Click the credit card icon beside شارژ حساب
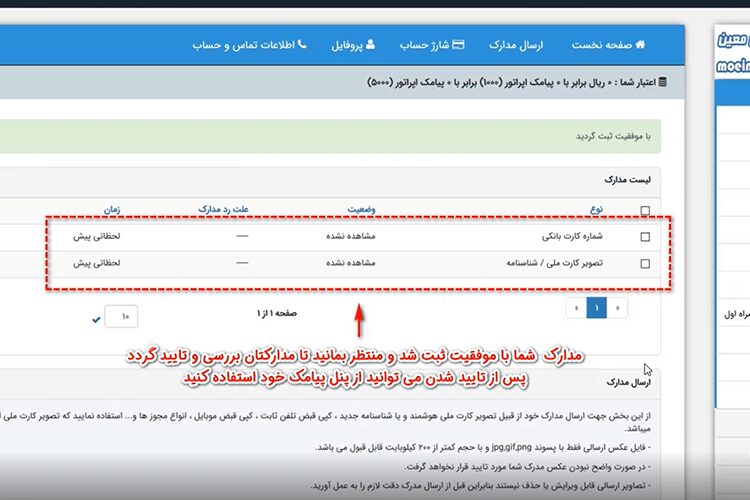Image resolution: width=750 pixels, height=500 pixels. pos(458,44)
